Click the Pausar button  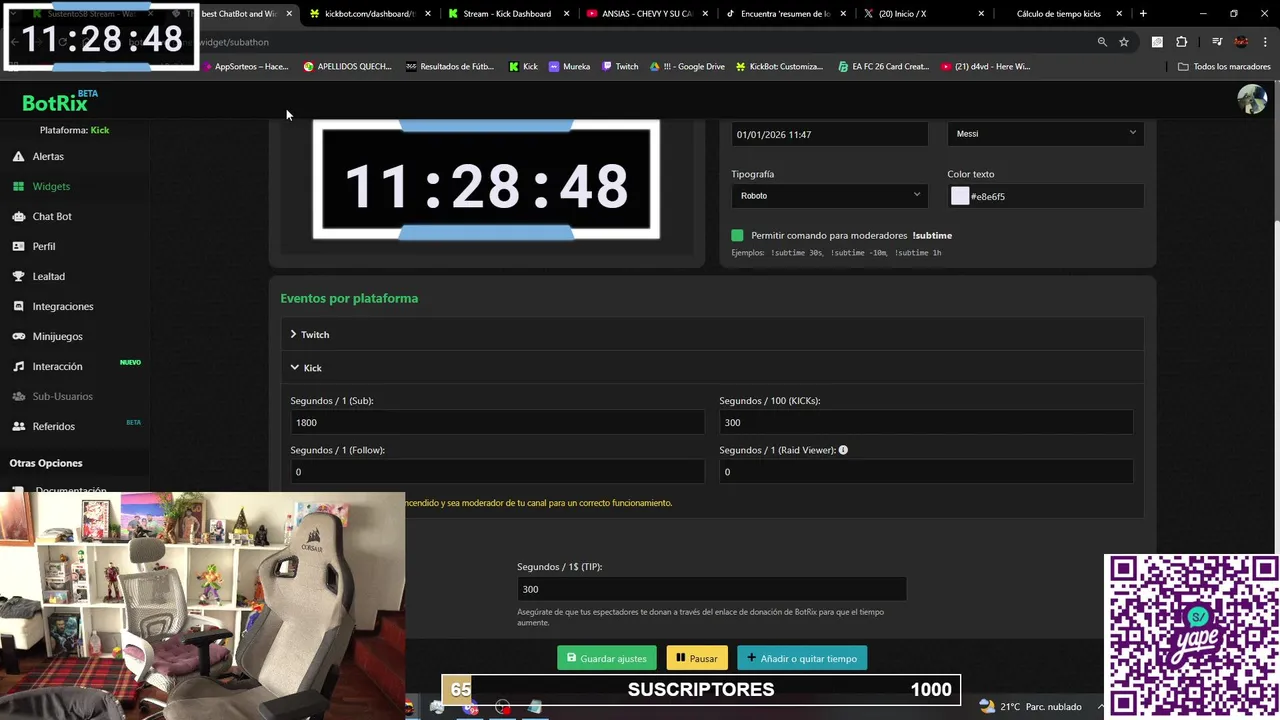coord(697,658)
